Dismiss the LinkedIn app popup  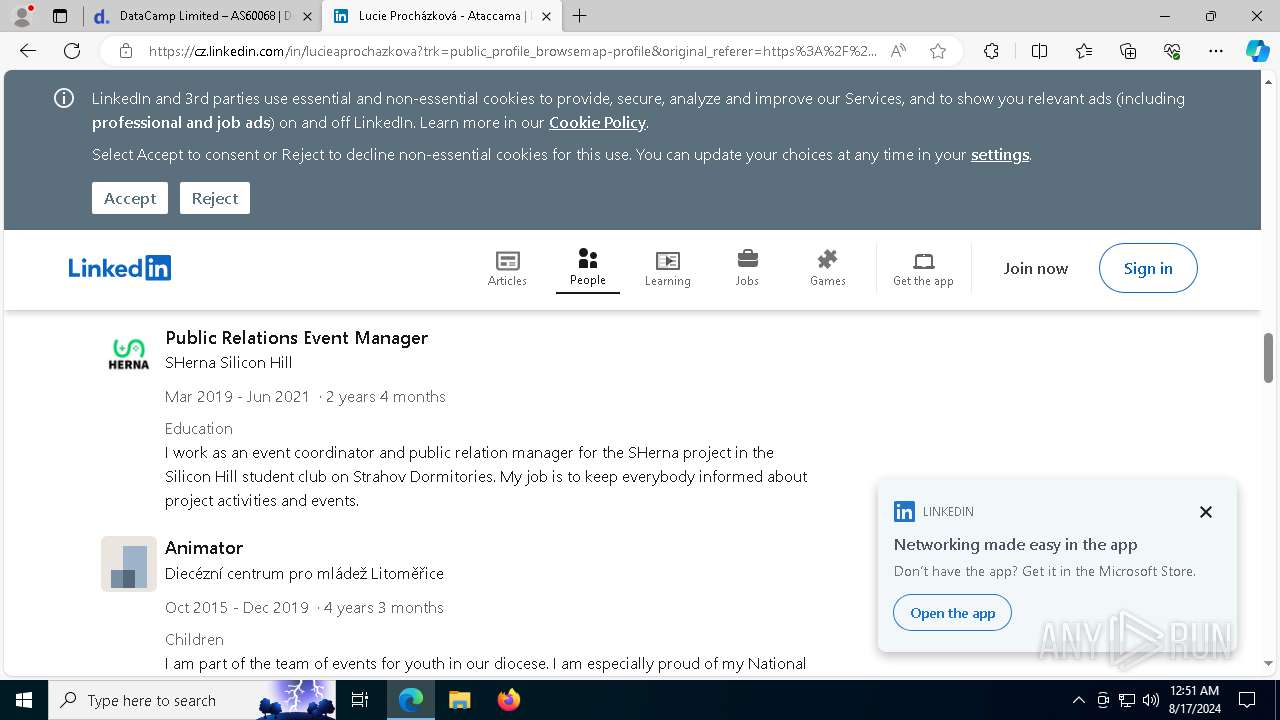[x=1206, y=512]
